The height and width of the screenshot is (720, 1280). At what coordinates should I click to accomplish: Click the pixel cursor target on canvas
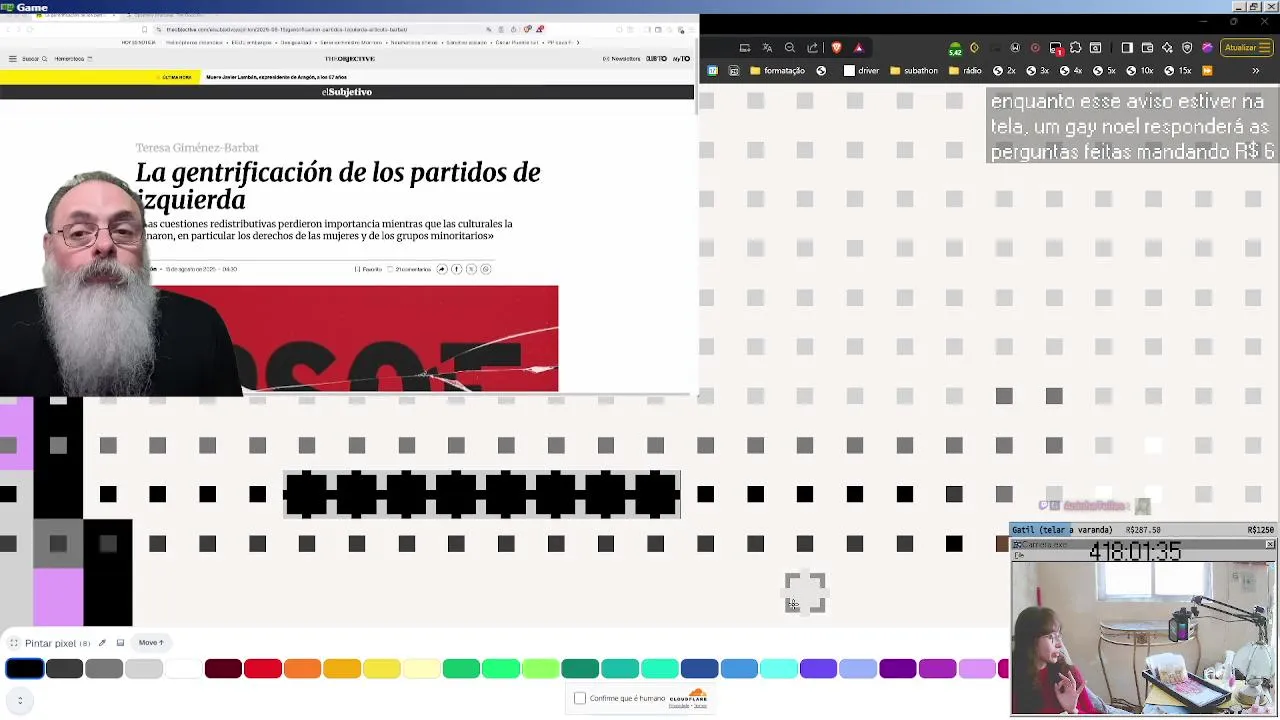(805, 593)
